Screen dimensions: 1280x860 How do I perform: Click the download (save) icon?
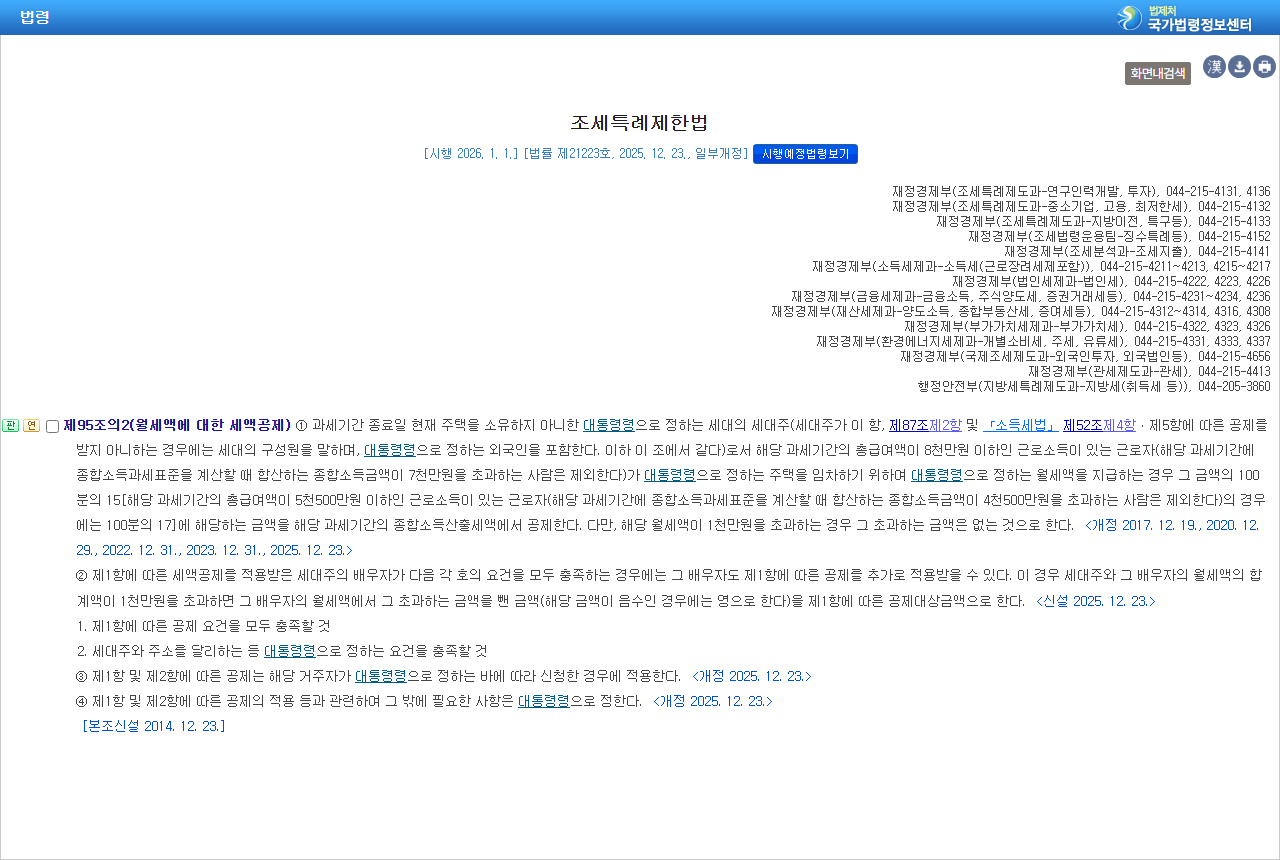click(x=1239, y=67)
